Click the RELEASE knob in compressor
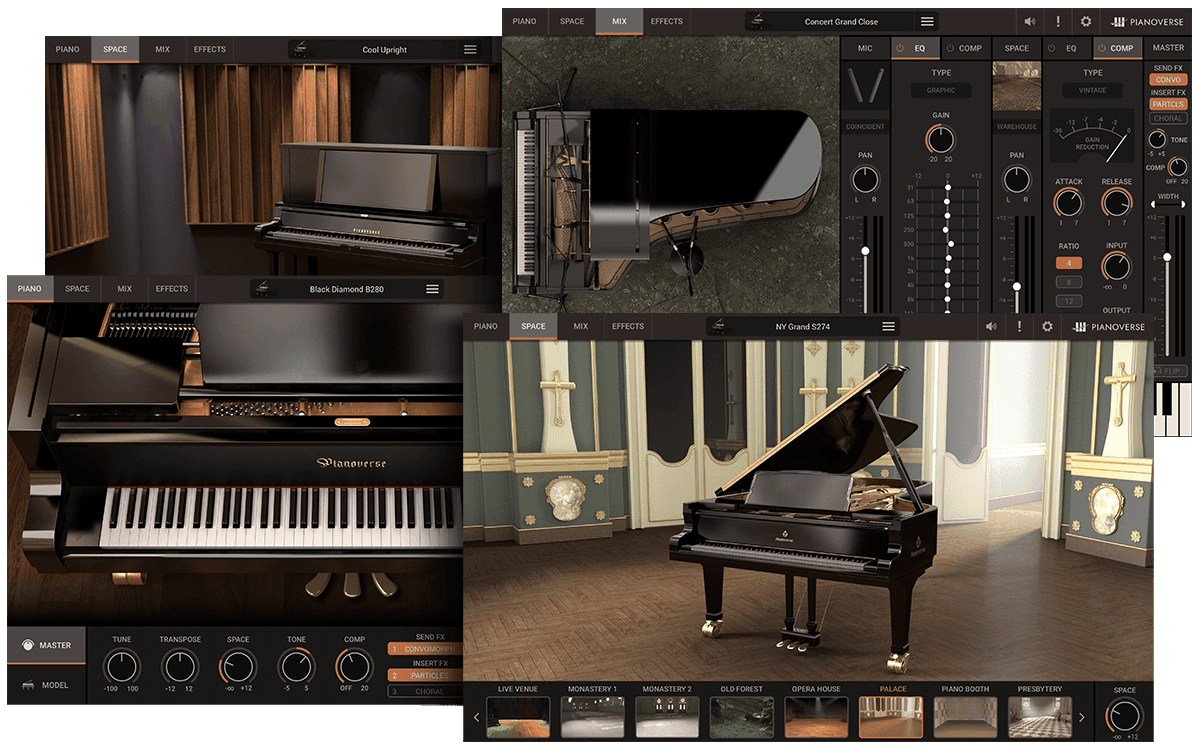Image resolution: width=1200 pixels, height=750 pixels. (1116, 203)
